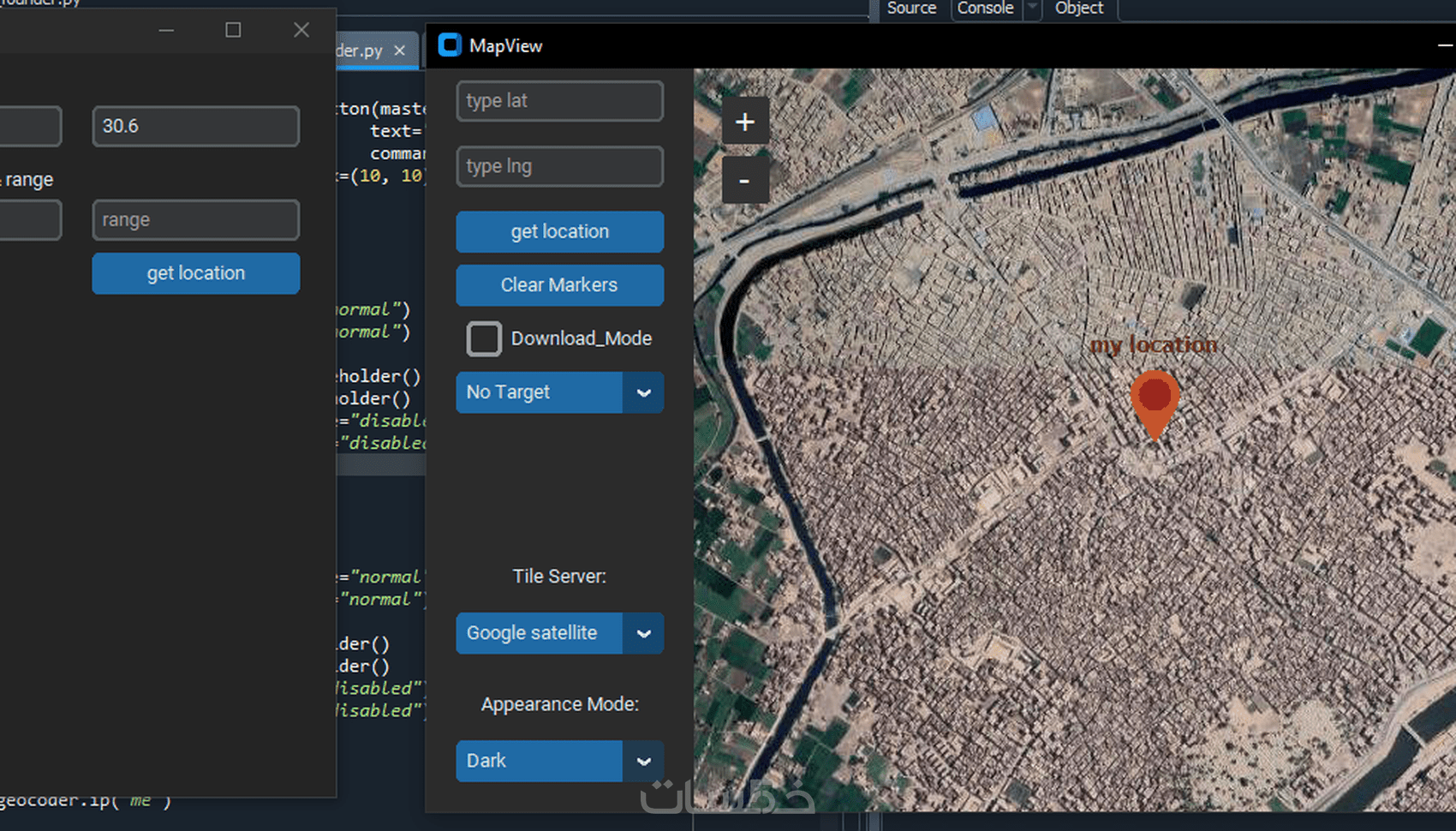Viewport: 1456px width, 831px height.
Task: Click the 'Tile Server:' label
Action: [559, 577]
